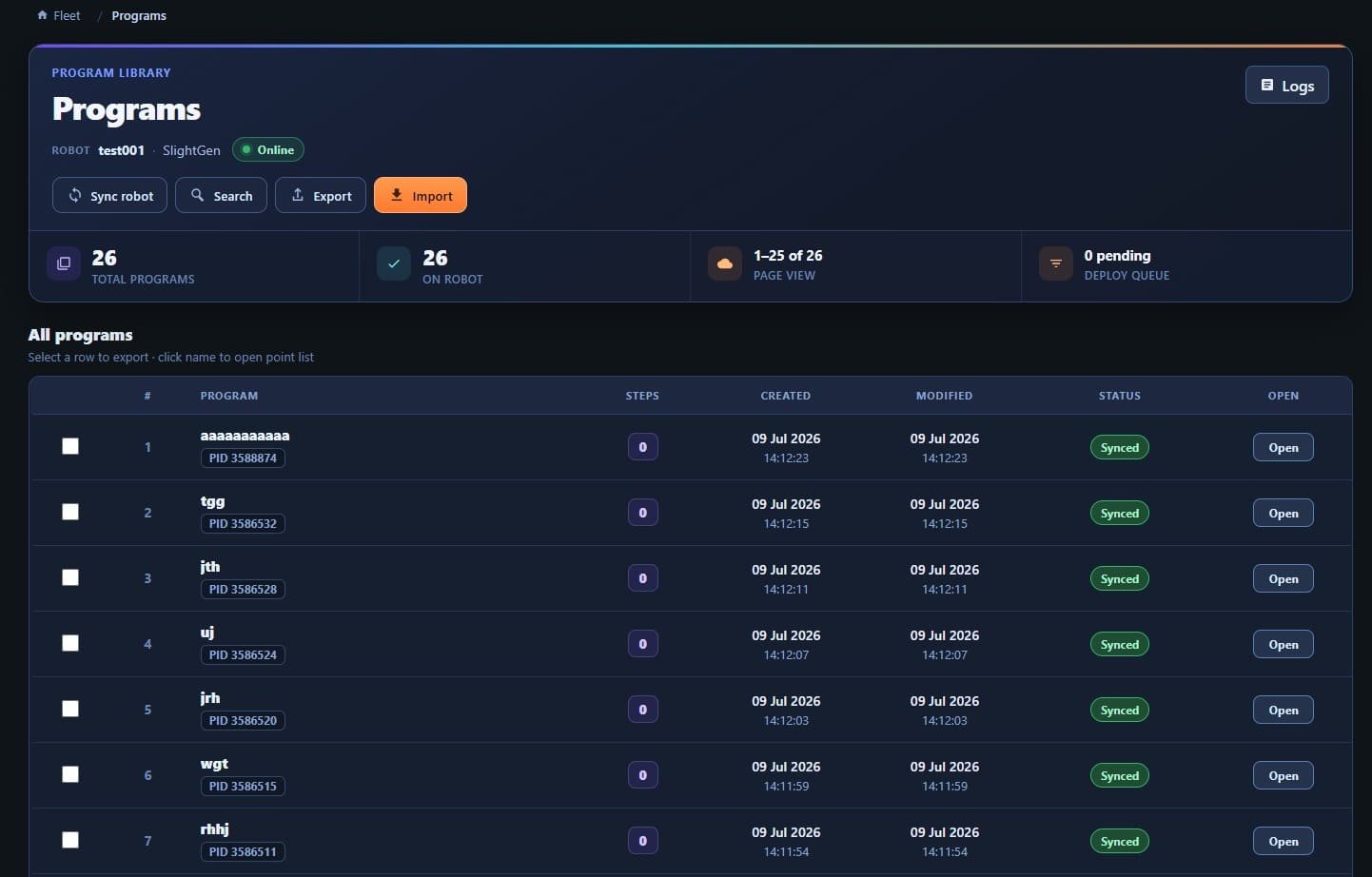Open the Search button

221,195
